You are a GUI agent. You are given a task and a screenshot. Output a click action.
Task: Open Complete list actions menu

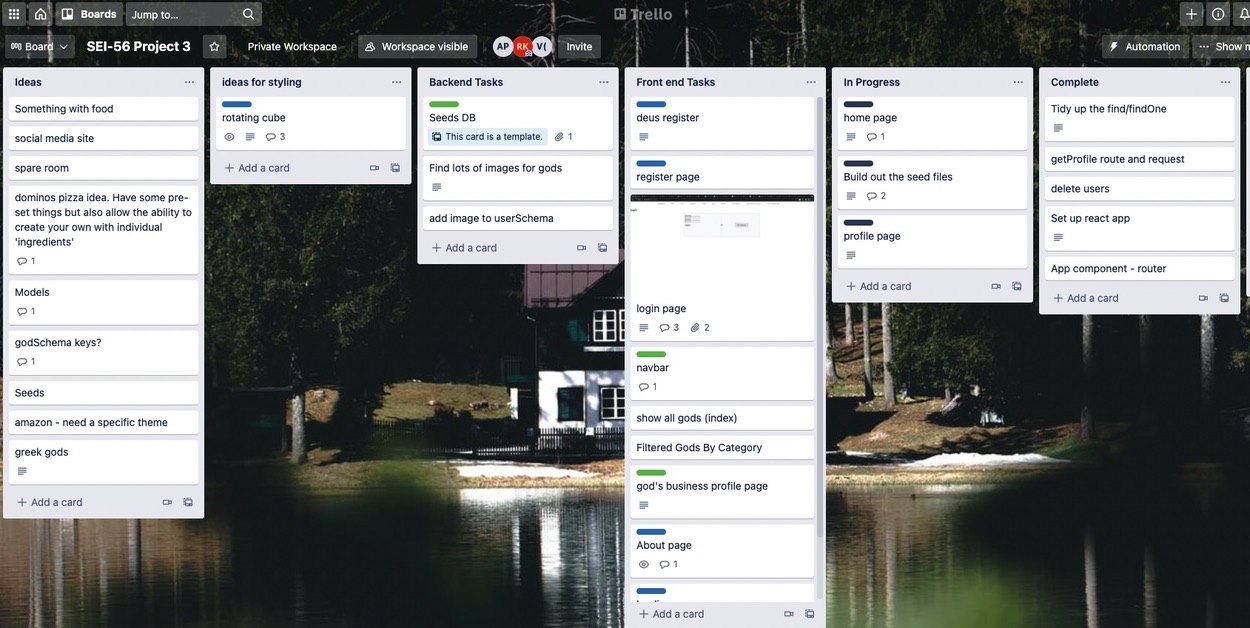tap(1225, 82)
